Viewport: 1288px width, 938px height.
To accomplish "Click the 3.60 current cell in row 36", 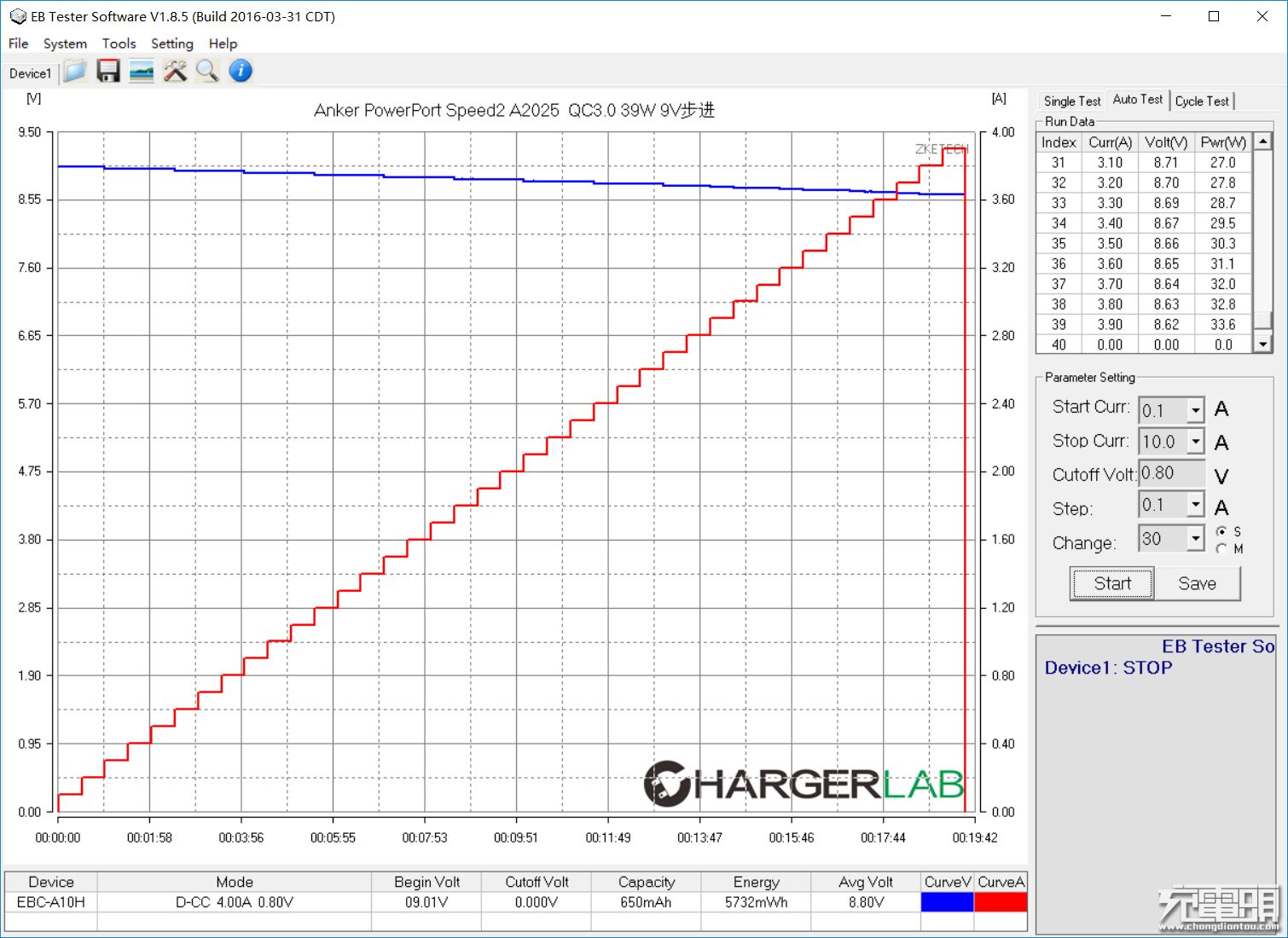I will (1110, 263).
